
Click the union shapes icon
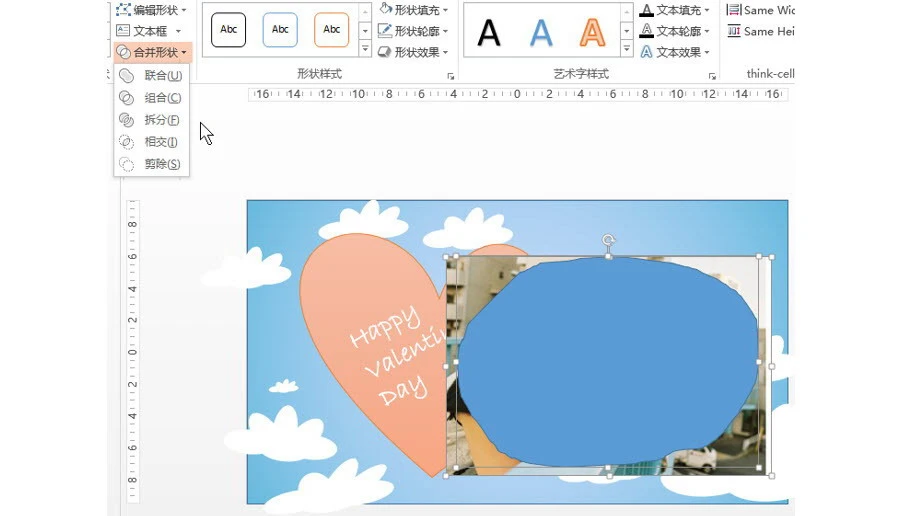tap(126, 75)
